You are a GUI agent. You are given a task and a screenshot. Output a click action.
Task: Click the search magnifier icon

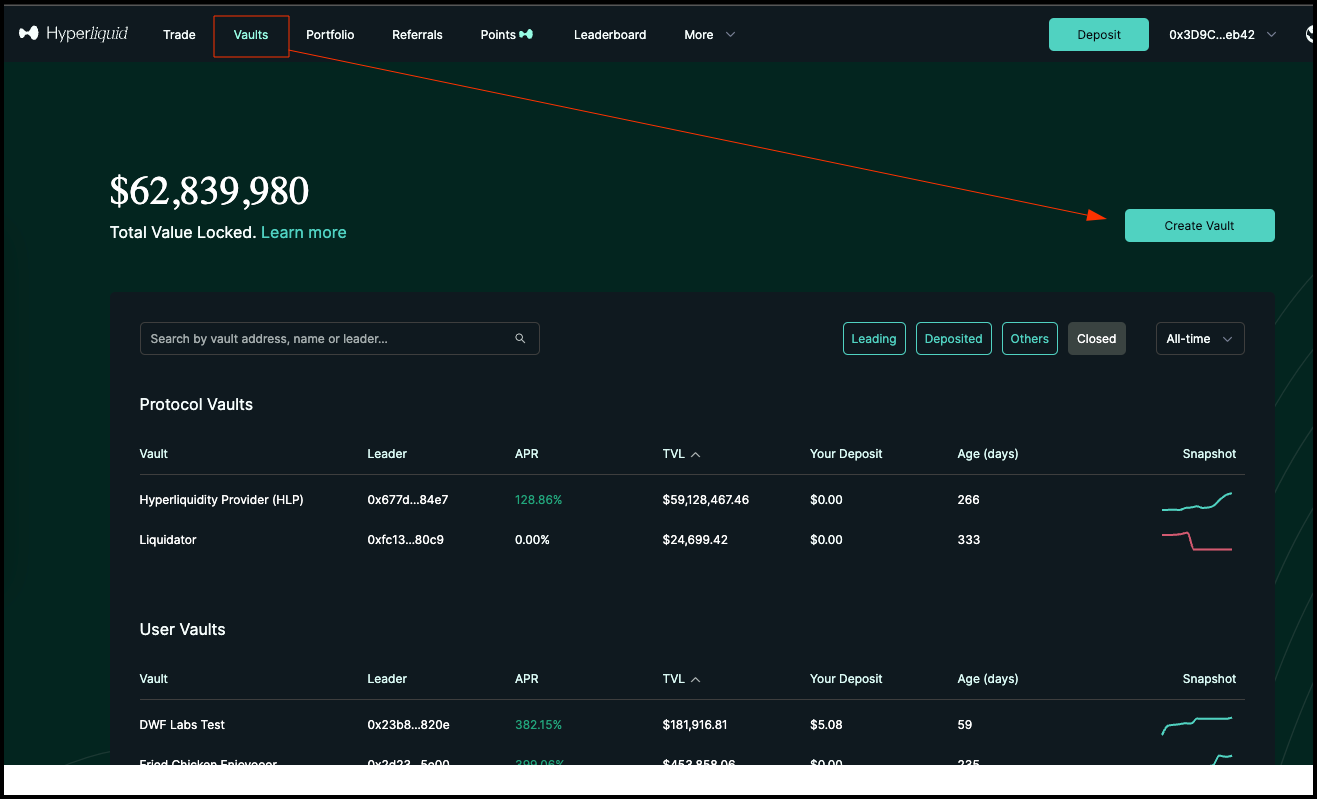pyautogui.click(x=520, y=339)
